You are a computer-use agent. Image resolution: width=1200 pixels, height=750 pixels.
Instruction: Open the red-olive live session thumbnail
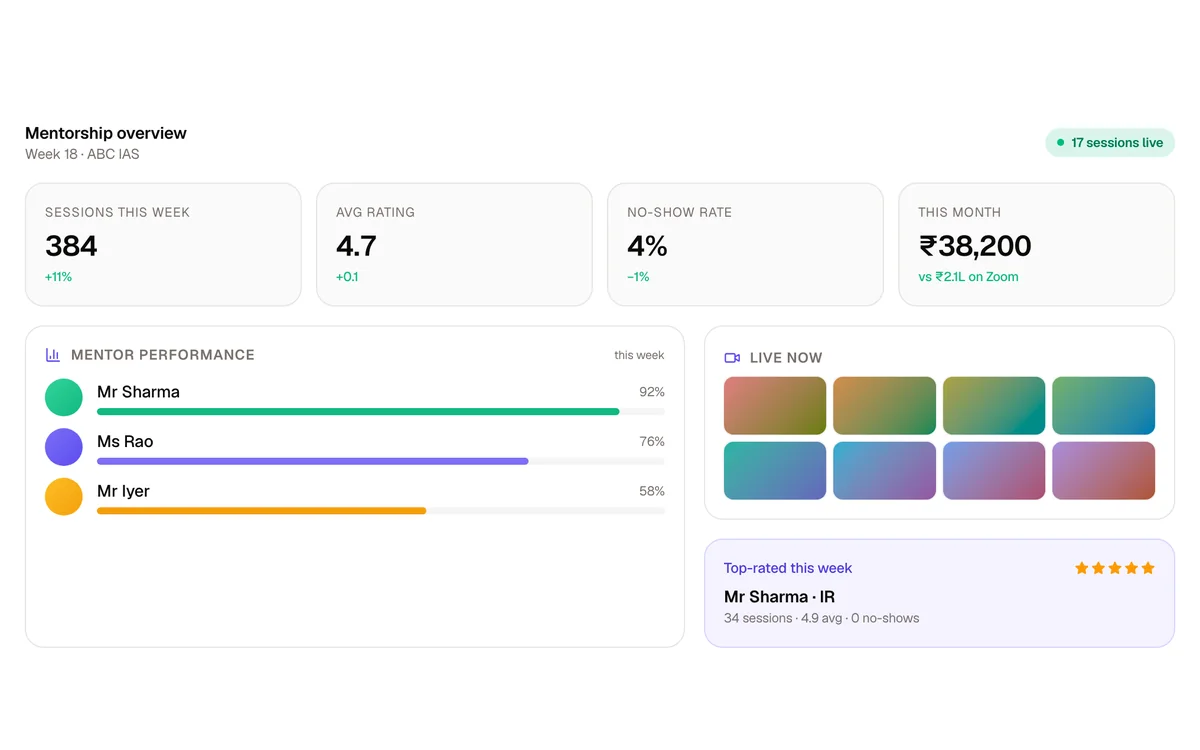[x=775, y=405]
